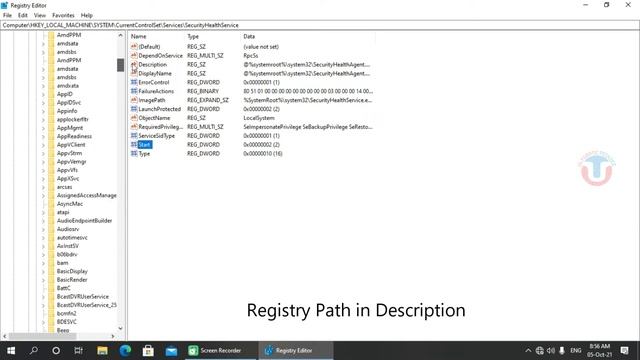This screenshot has width=640, height=360.
Task: Expand the BasicRender key
Action: point(43,280)
